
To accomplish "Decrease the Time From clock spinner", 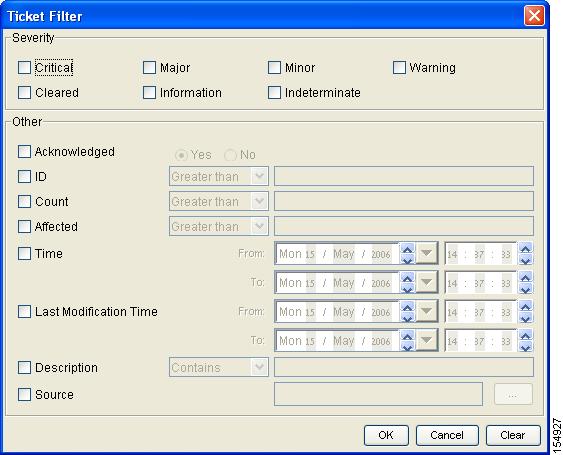I will [x=525, y=259].
